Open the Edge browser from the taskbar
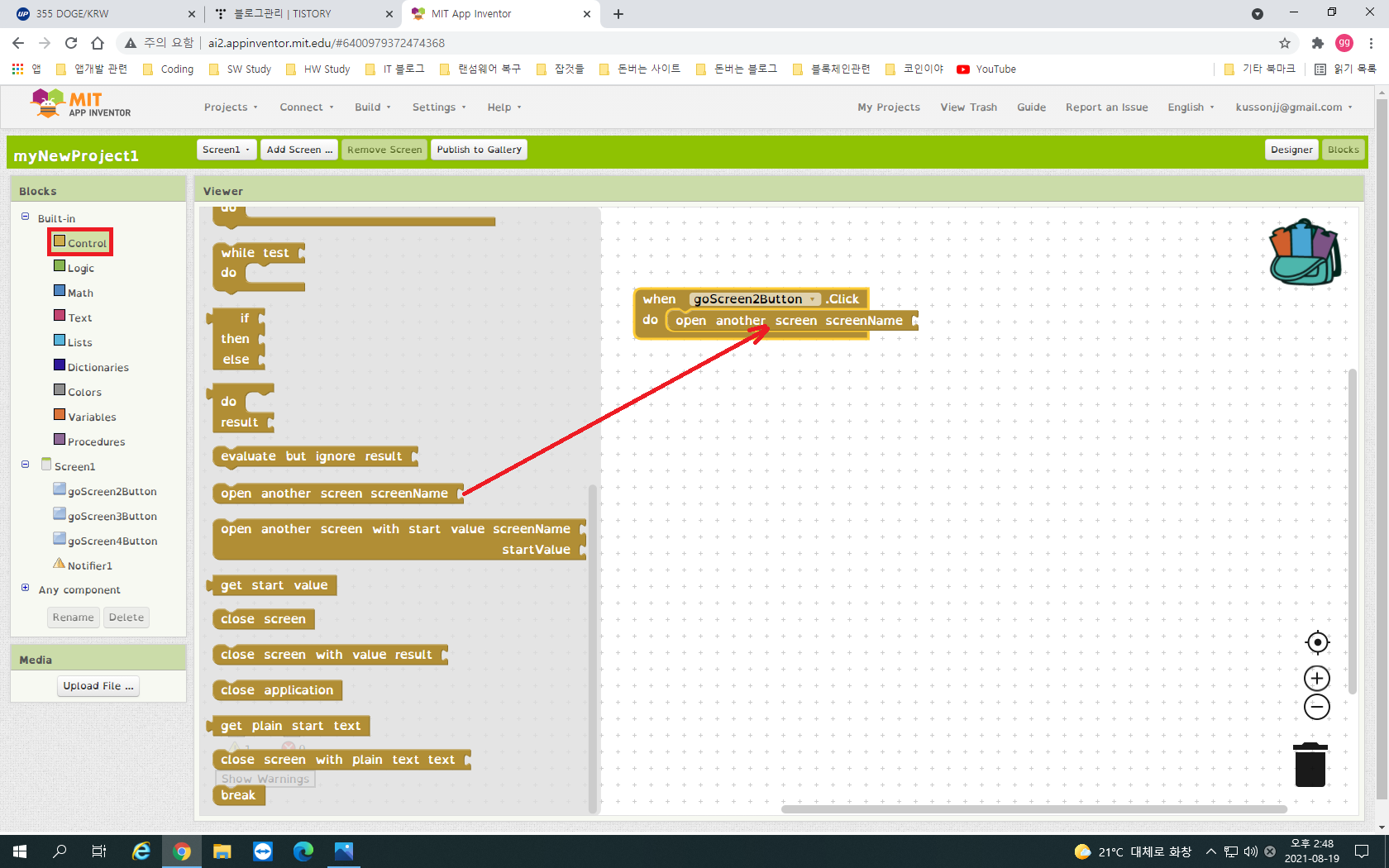This screenshot has width=1389, height=868. [x=303, y=851]
